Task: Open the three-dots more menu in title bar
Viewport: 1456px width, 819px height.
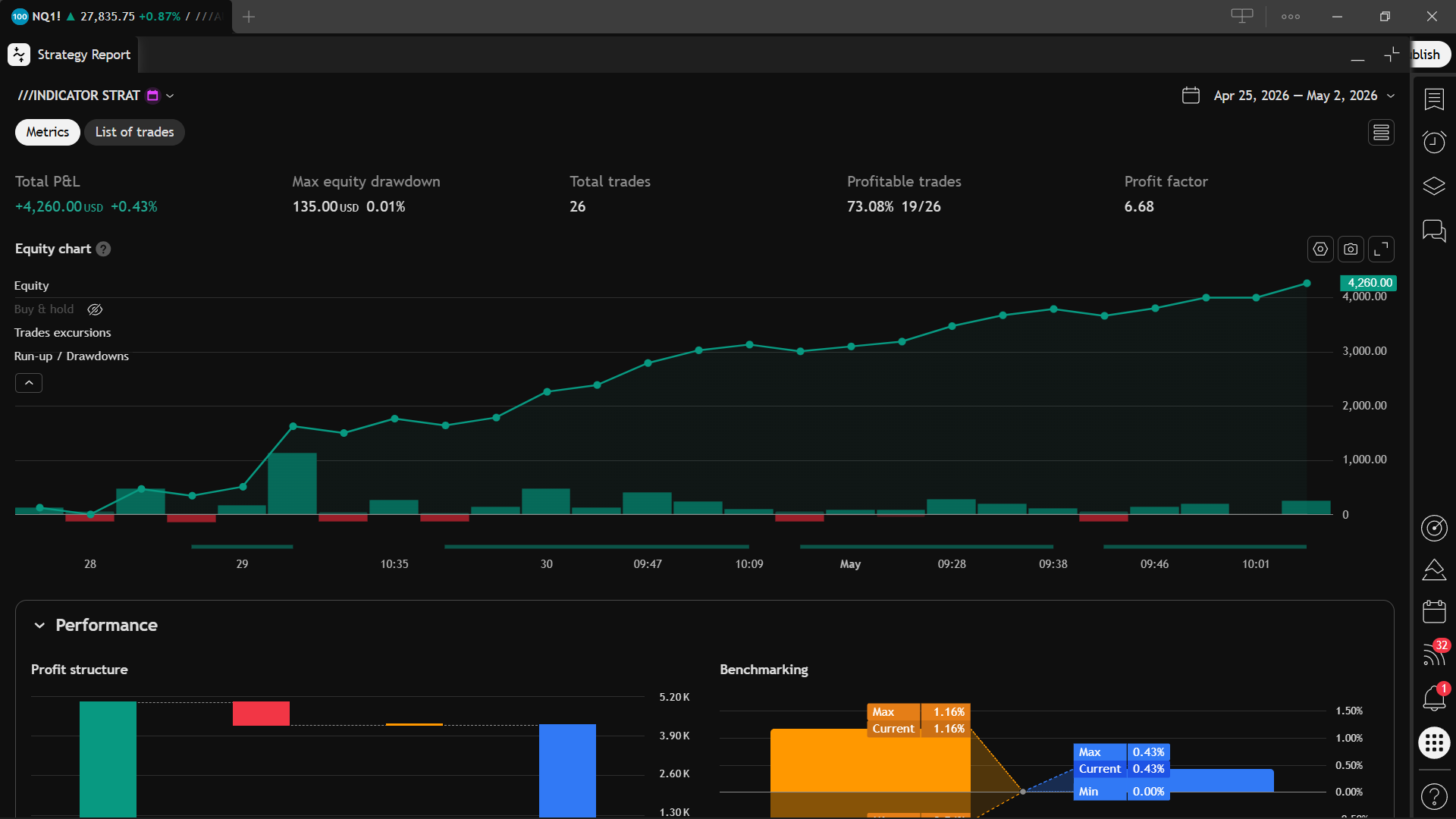Action: coord(1290,16)
